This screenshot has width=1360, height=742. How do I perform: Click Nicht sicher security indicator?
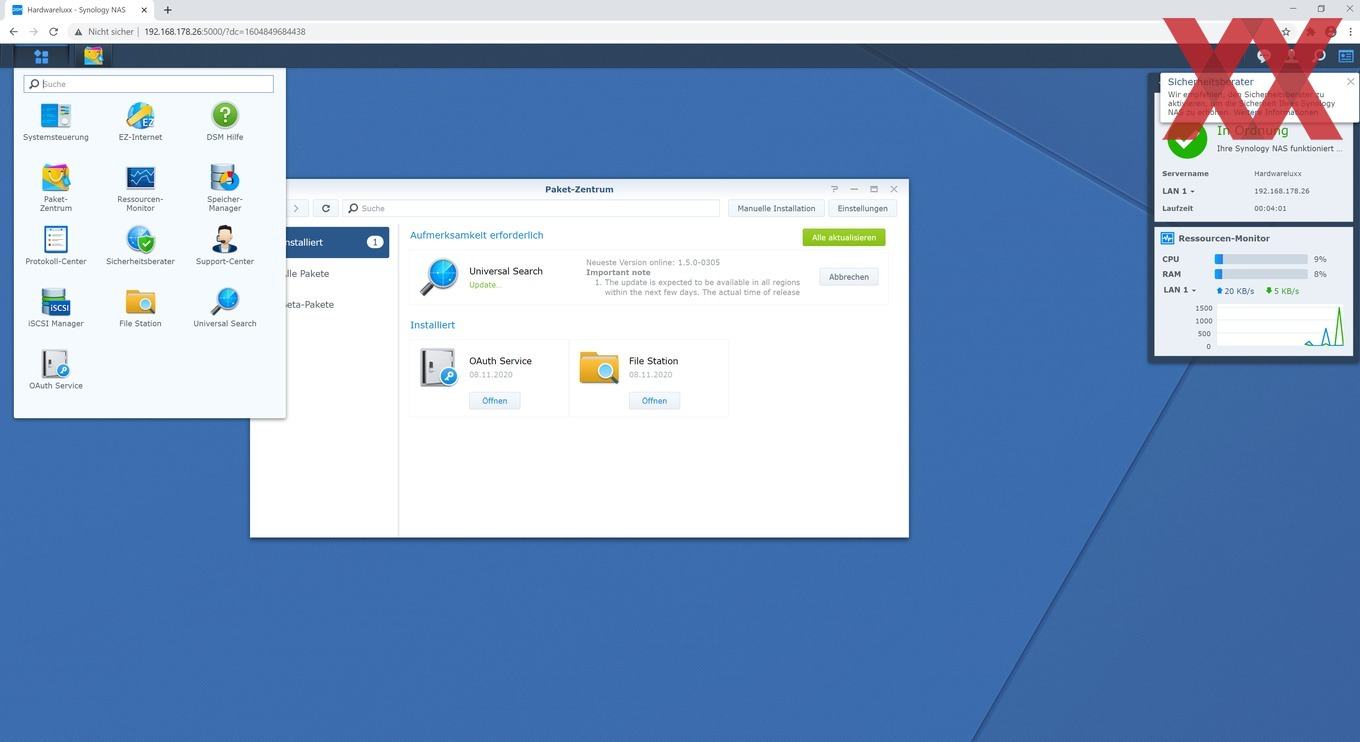[103, 31]
